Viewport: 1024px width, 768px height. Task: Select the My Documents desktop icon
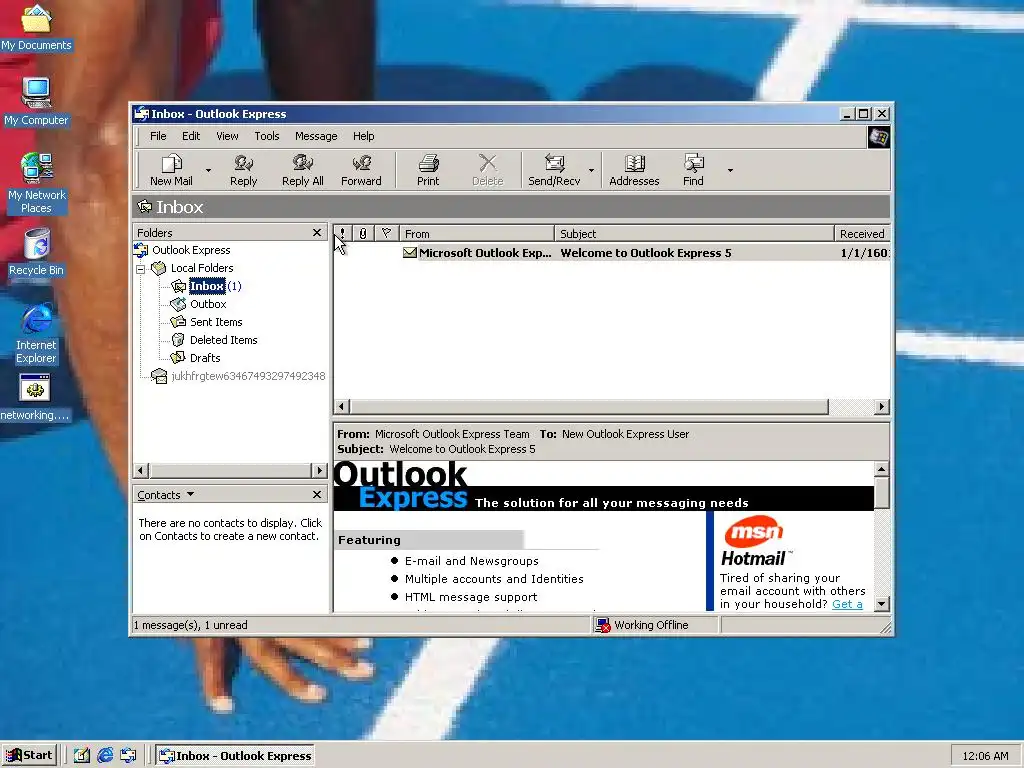[x=36, y=28]
